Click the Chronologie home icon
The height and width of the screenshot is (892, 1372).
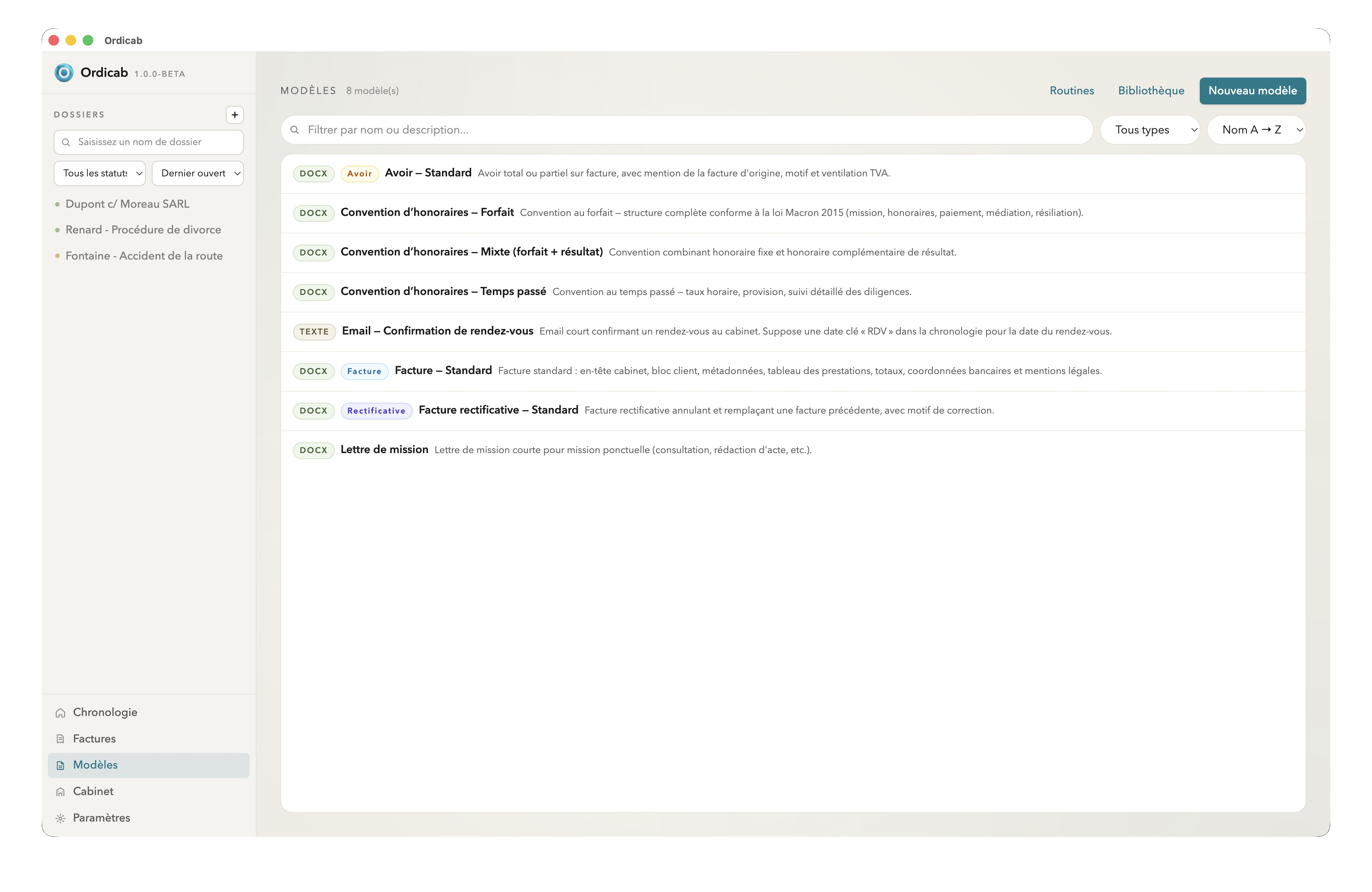pyautogui.click(x=60, y=713)
